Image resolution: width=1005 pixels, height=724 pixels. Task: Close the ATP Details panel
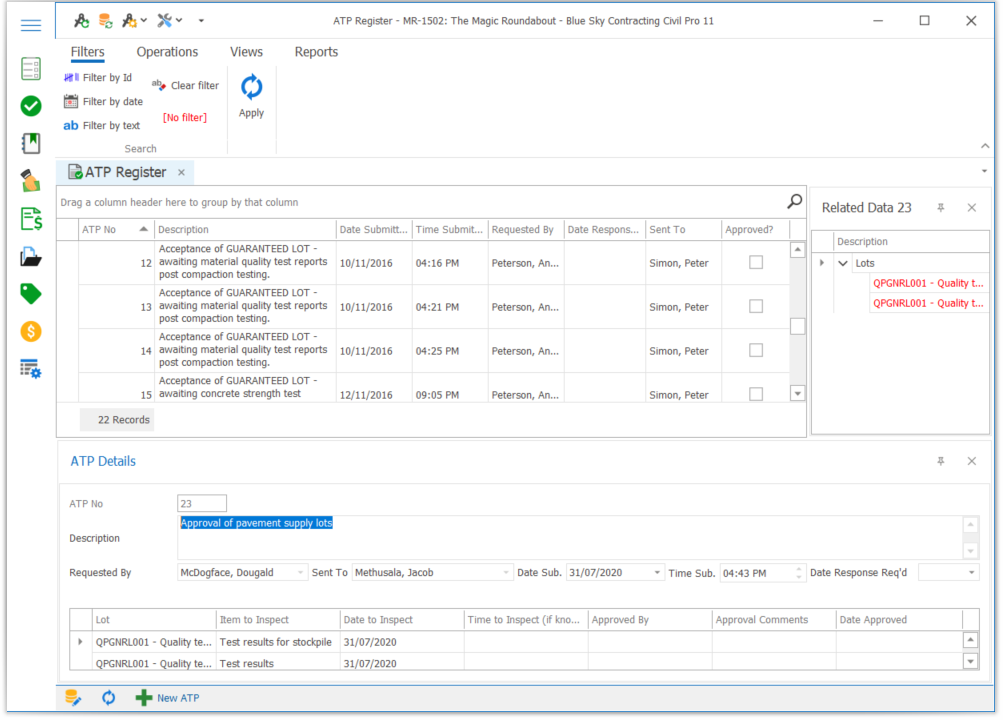pyautogui.click(x=972, y=461)
